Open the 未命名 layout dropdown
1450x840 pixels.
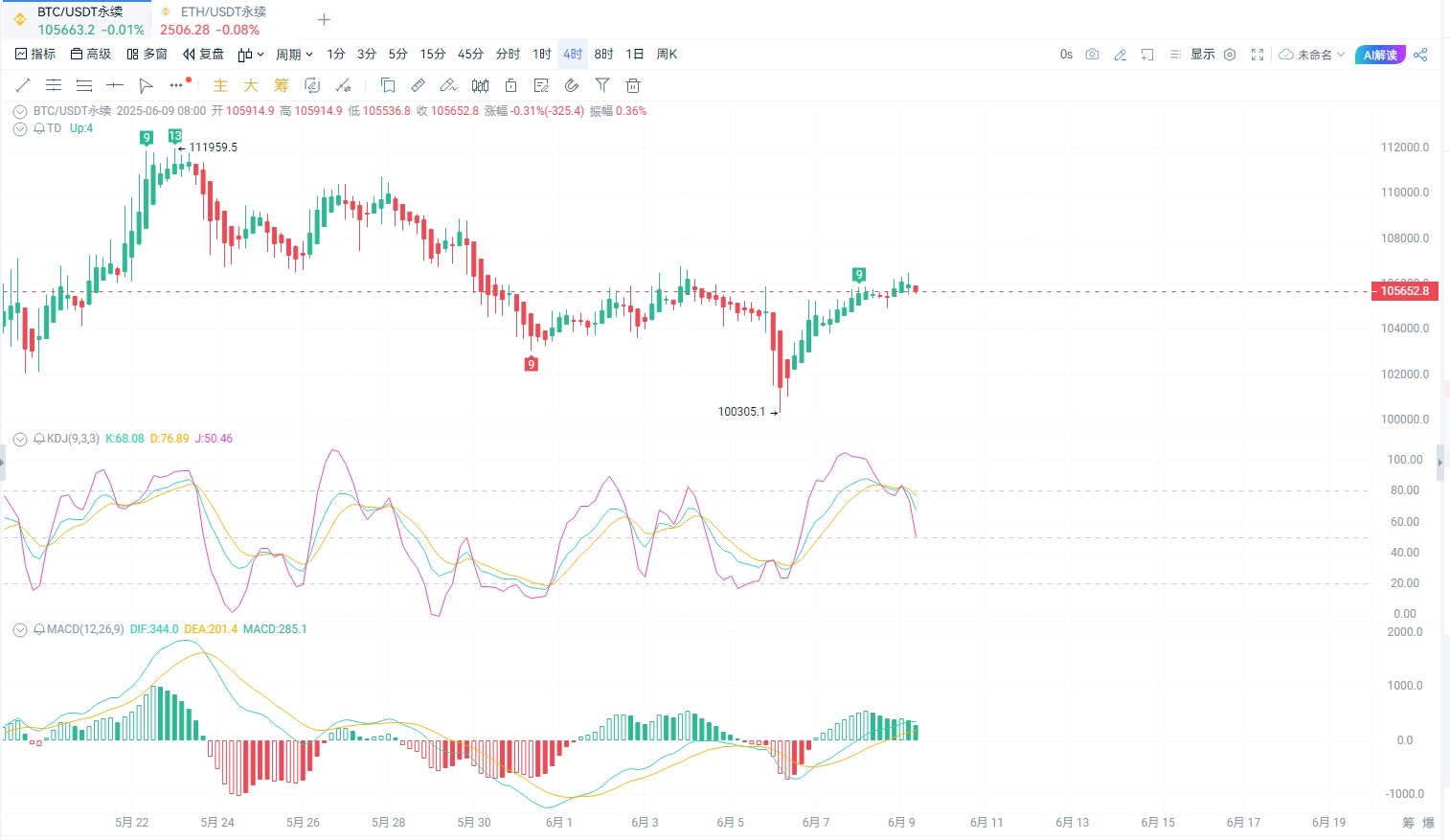click(x=1312, y=55)
